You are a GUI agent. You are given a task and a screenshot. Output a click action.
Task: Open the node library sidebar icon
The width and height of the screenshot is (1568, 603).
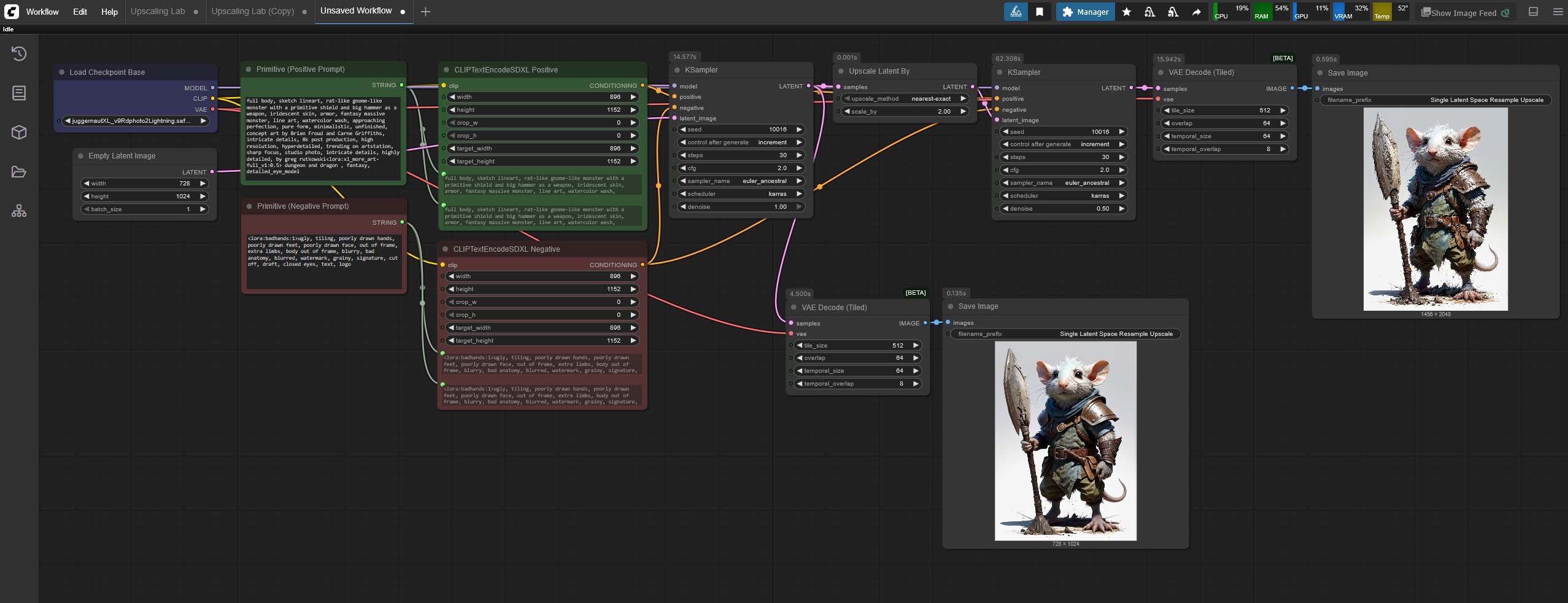[19, 93]
